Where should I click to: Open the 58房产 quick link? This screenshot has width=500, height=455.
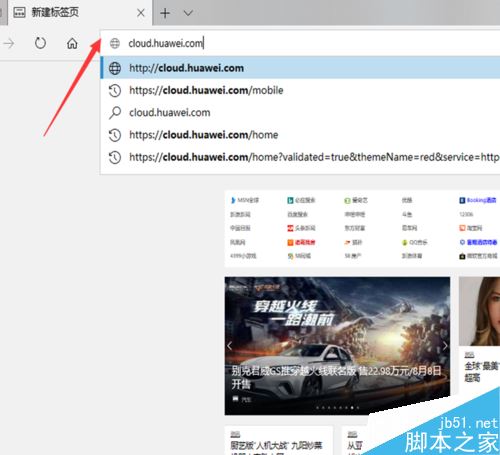[x=353, y=256]
